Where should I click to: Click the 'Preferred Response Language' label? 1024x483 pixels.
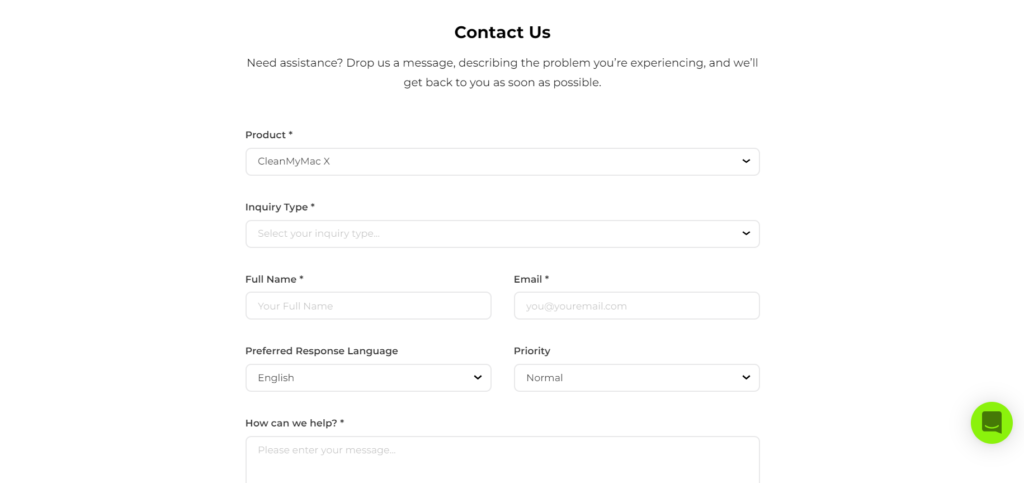click(321, 351)
